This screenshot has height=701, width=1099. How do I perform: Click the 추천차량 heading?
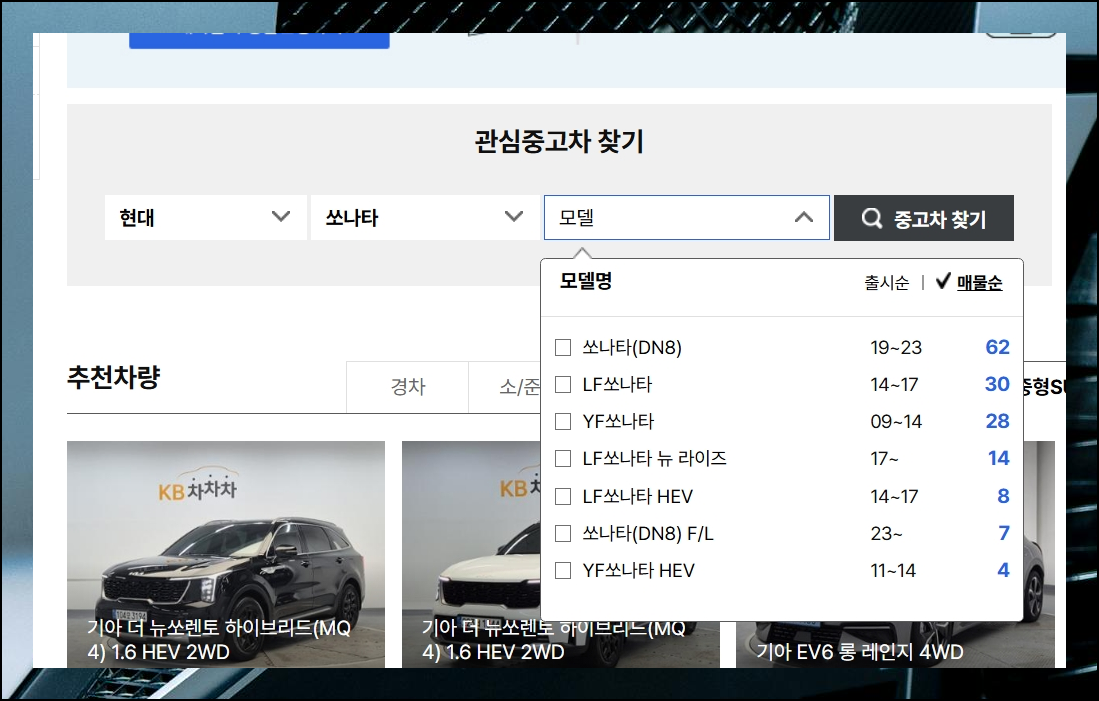pyautogui.click(x=114, y=377)
